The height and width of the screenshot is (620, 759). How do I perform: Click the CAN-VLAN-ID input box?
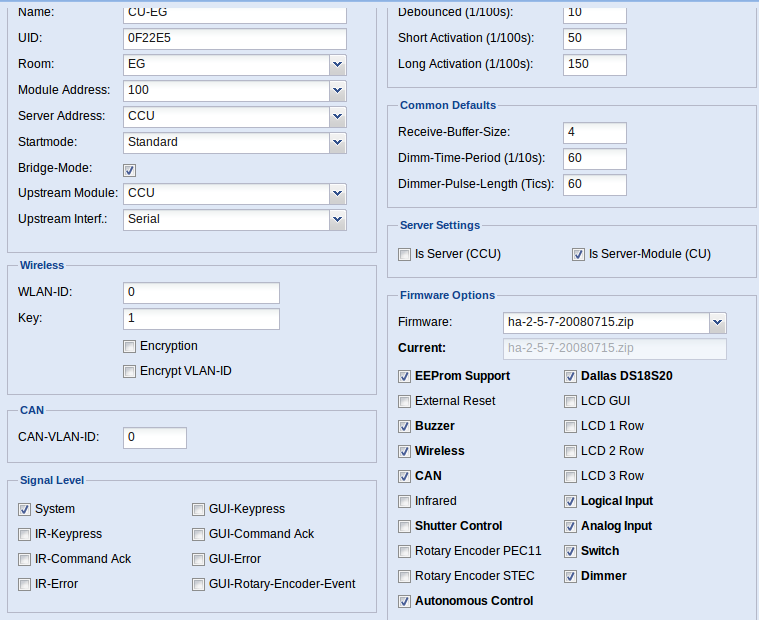tap(155, 438)
